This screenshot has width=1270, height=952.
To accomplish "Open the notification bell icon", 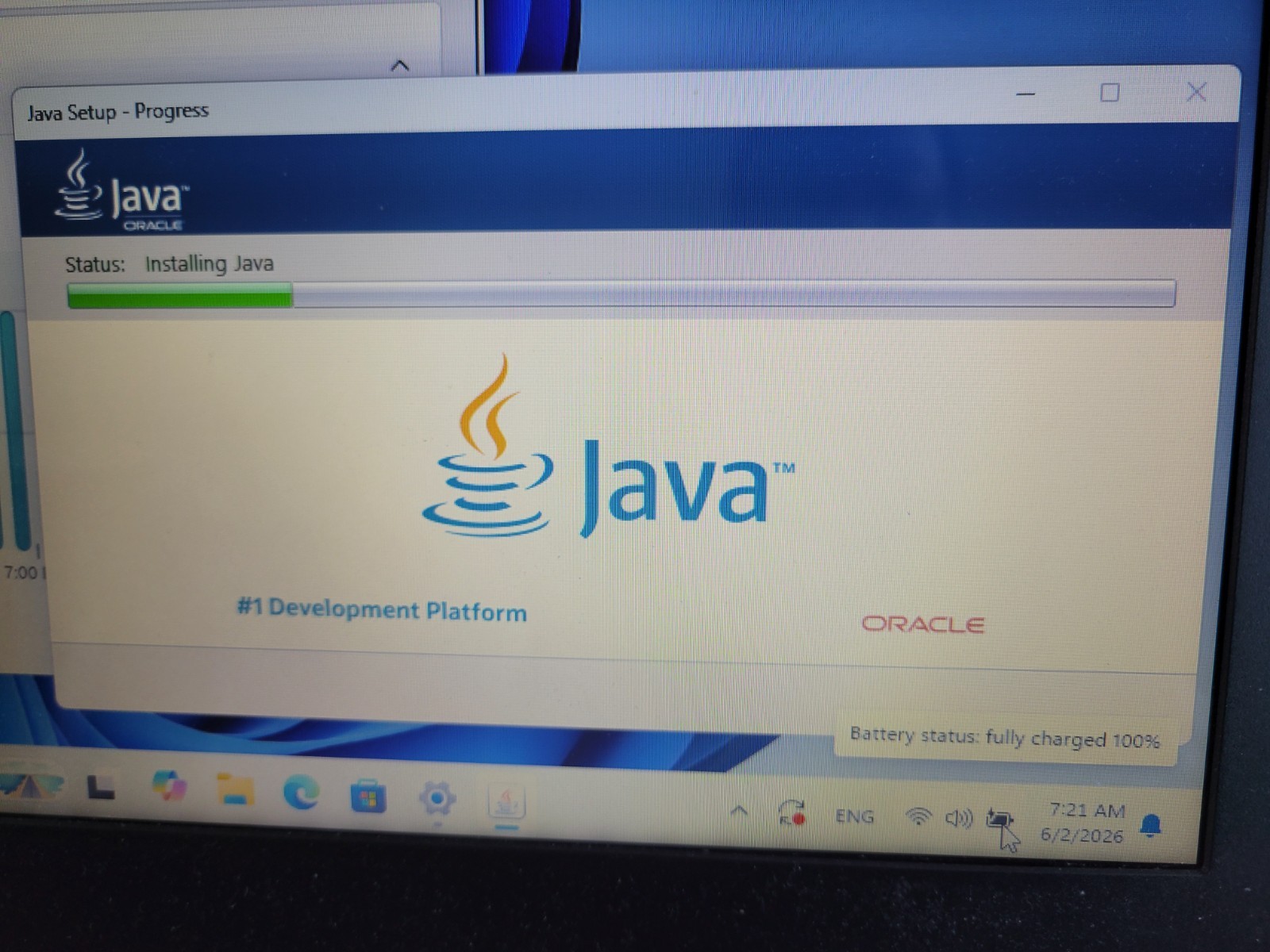I will [x=1150, y=826].
